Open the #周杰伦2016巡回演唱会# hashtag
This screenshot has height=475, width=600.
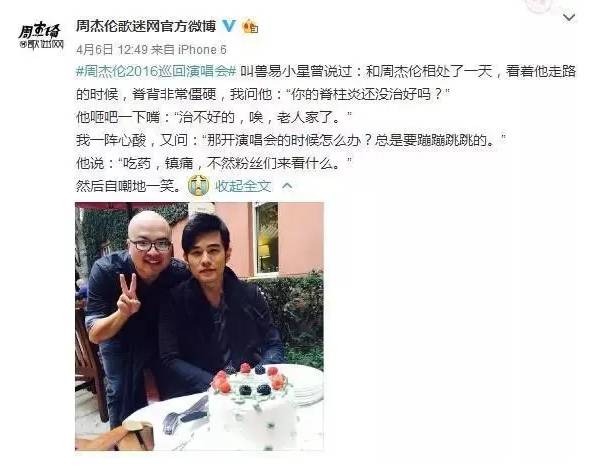pos(156,72)
